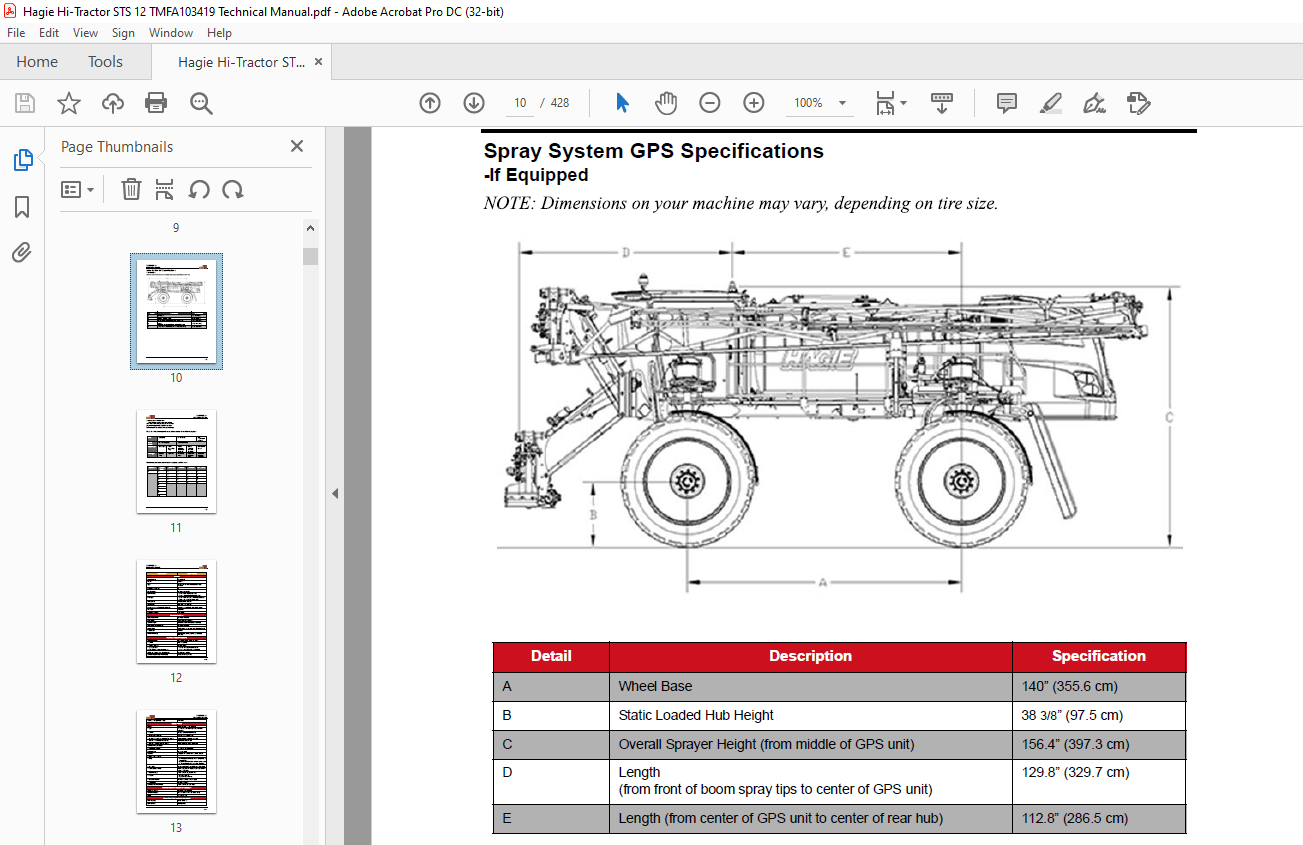
Task: Click the page number field
Action: click(520, 103)
